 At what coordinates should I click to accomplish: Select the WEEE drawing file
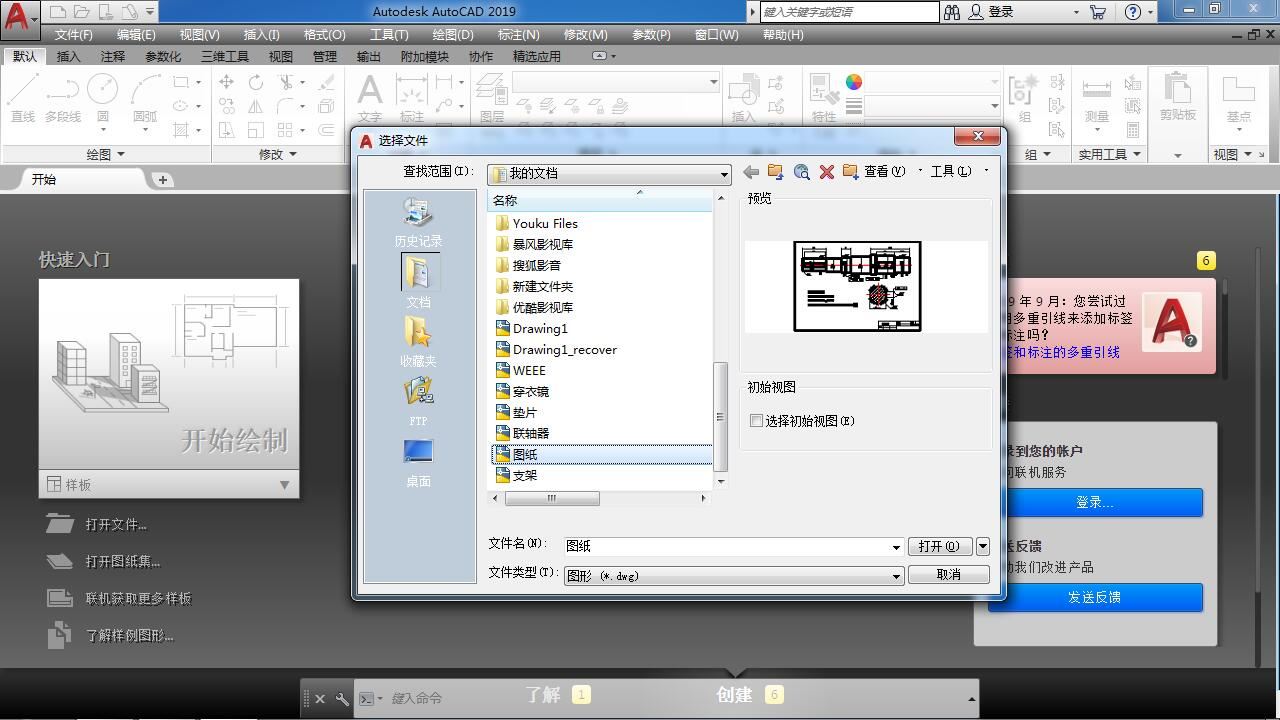point(529,370)
